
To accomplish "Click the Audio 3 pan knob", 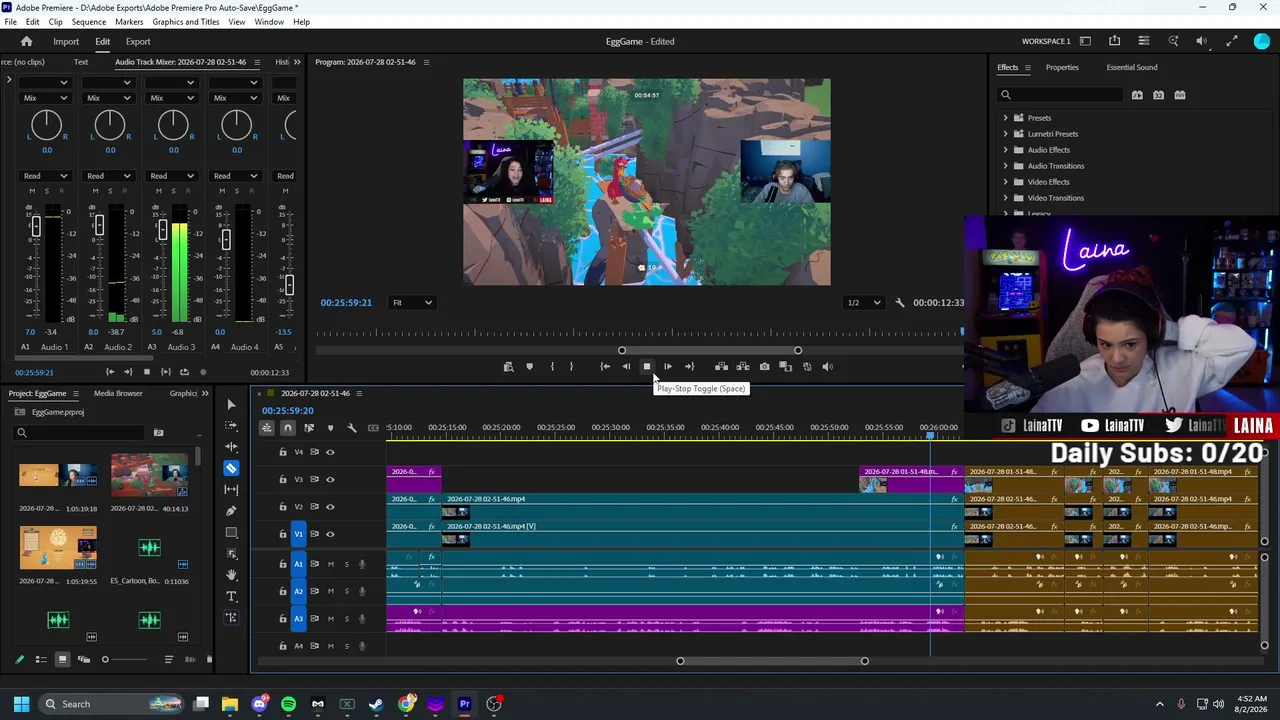I will pyautogui.click(x=173, y=125).
